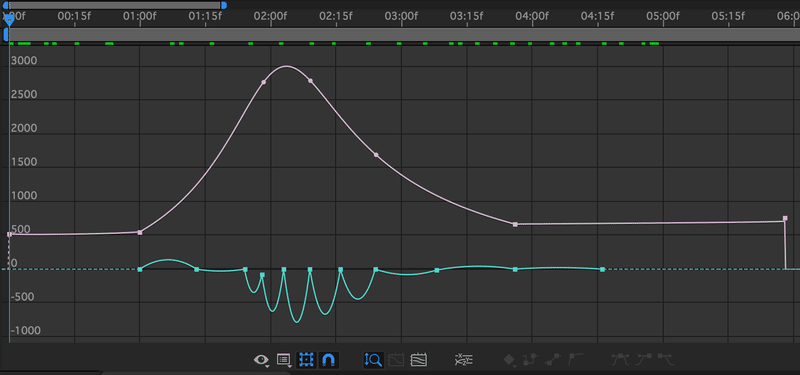Click the convert keyframes to Linear icon
Screen dimensions: 800x375
(553, 359)
